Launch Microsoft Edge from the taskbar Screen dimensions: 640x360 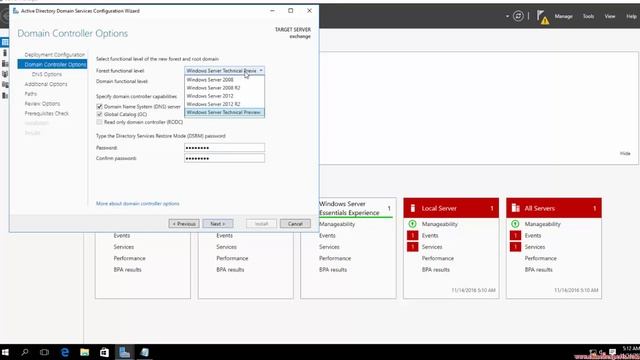[x=64, y=352]
